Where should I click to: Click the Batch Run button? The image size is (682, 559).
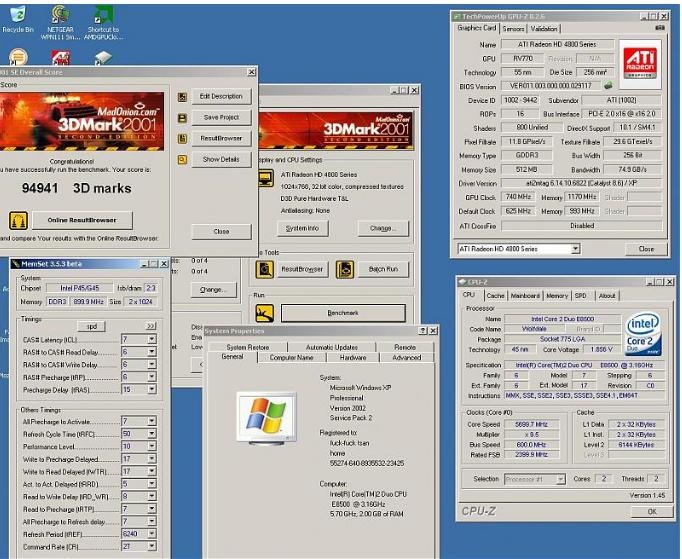click(x=383, y=269)
